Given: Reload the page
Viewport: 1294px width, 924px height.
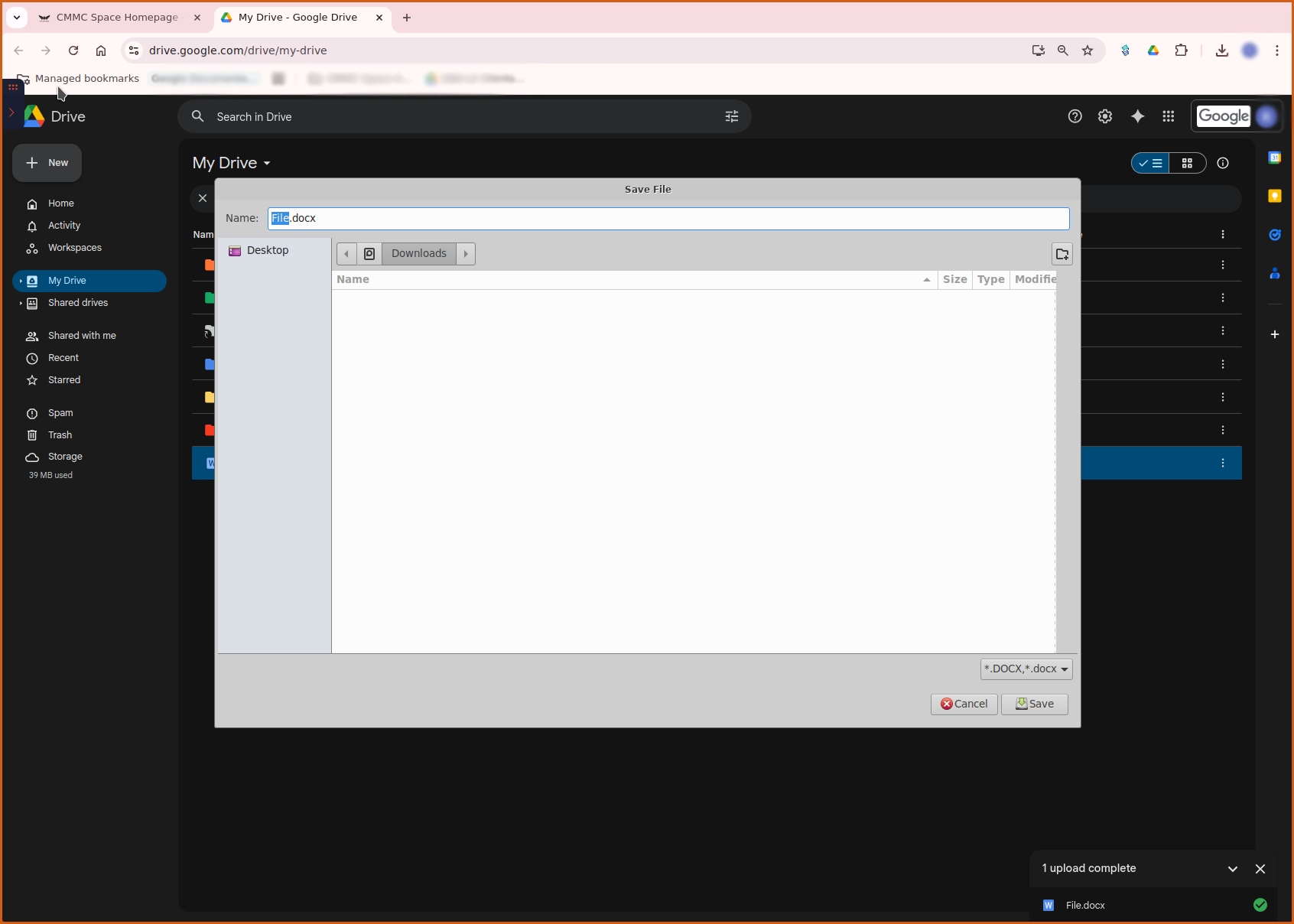Looking at the screenshot, I should 73,50.
